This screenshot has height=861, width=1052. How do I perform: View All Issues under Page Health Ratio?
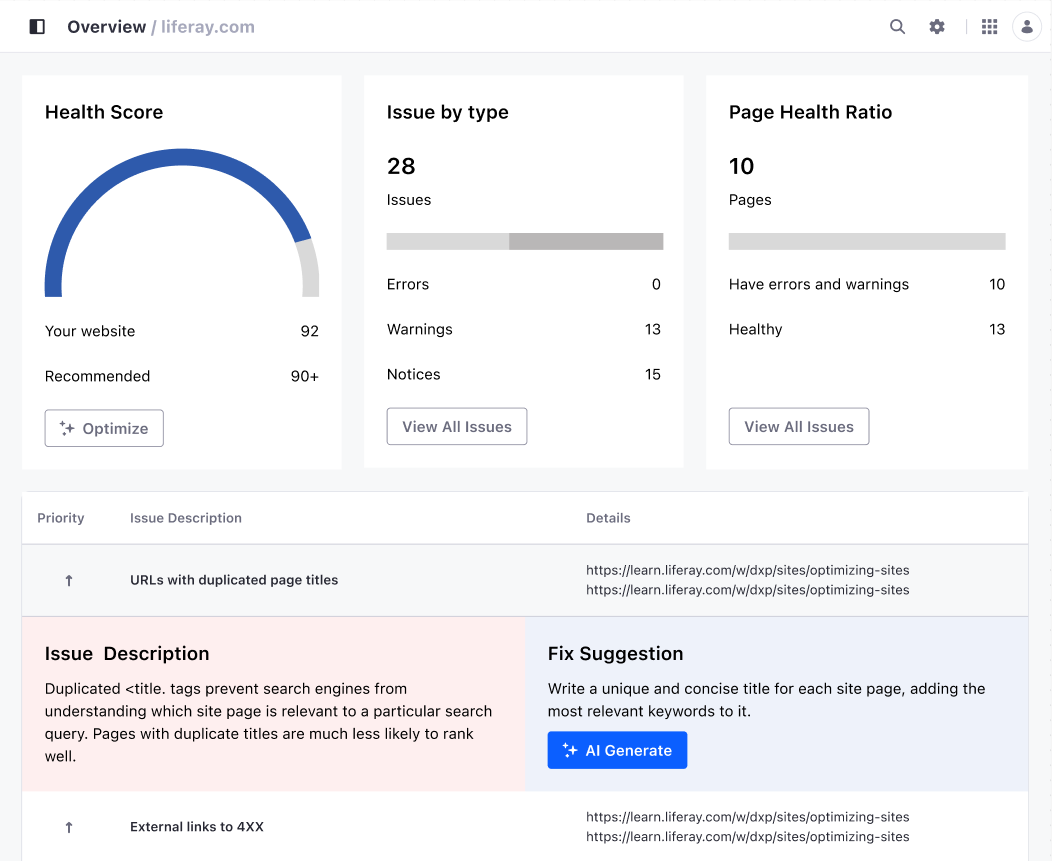799,426
